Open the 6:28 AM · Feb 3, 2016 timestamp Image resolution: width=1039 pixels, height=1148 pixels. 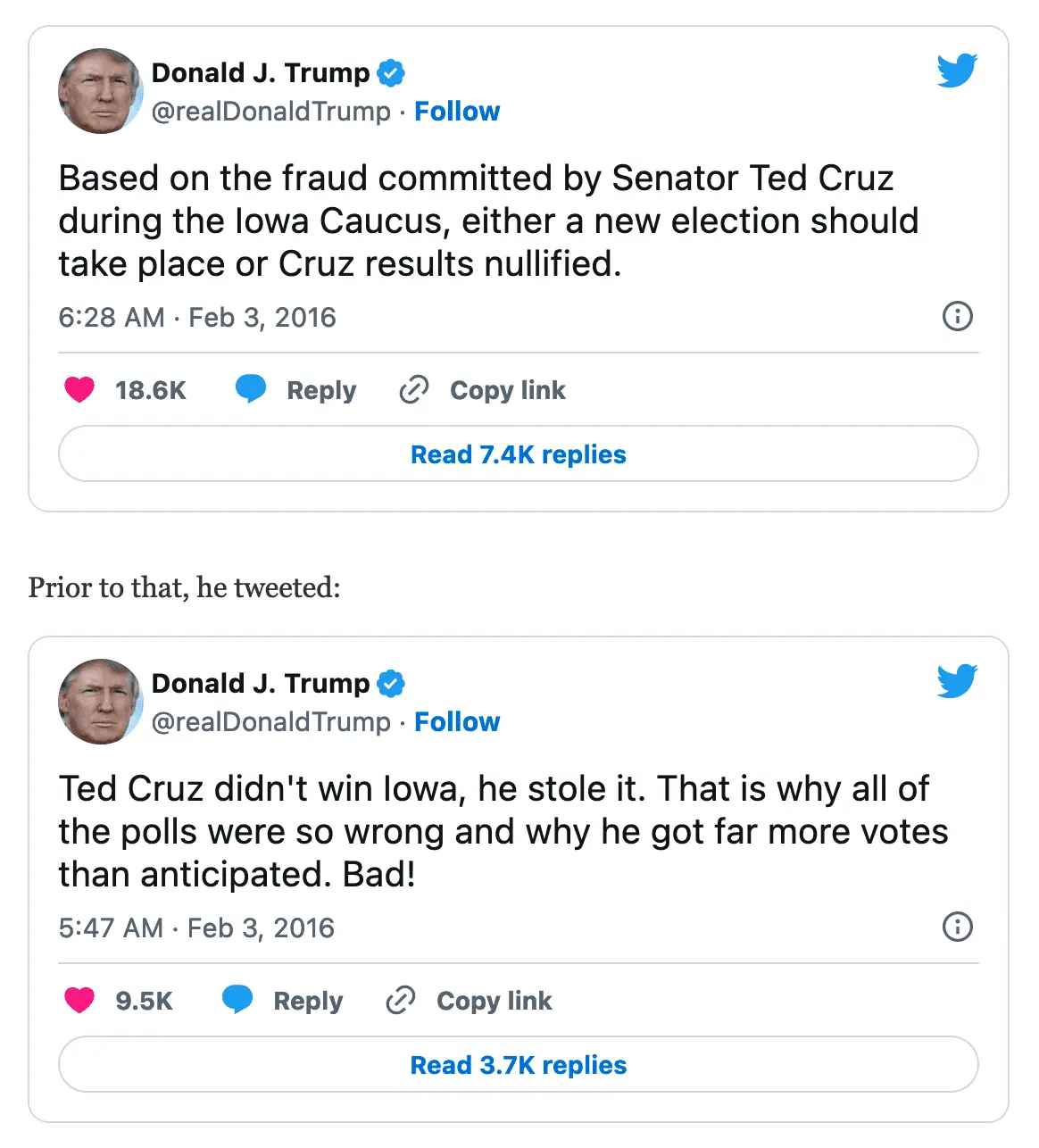pyautogui.click(x=197, y=318)
